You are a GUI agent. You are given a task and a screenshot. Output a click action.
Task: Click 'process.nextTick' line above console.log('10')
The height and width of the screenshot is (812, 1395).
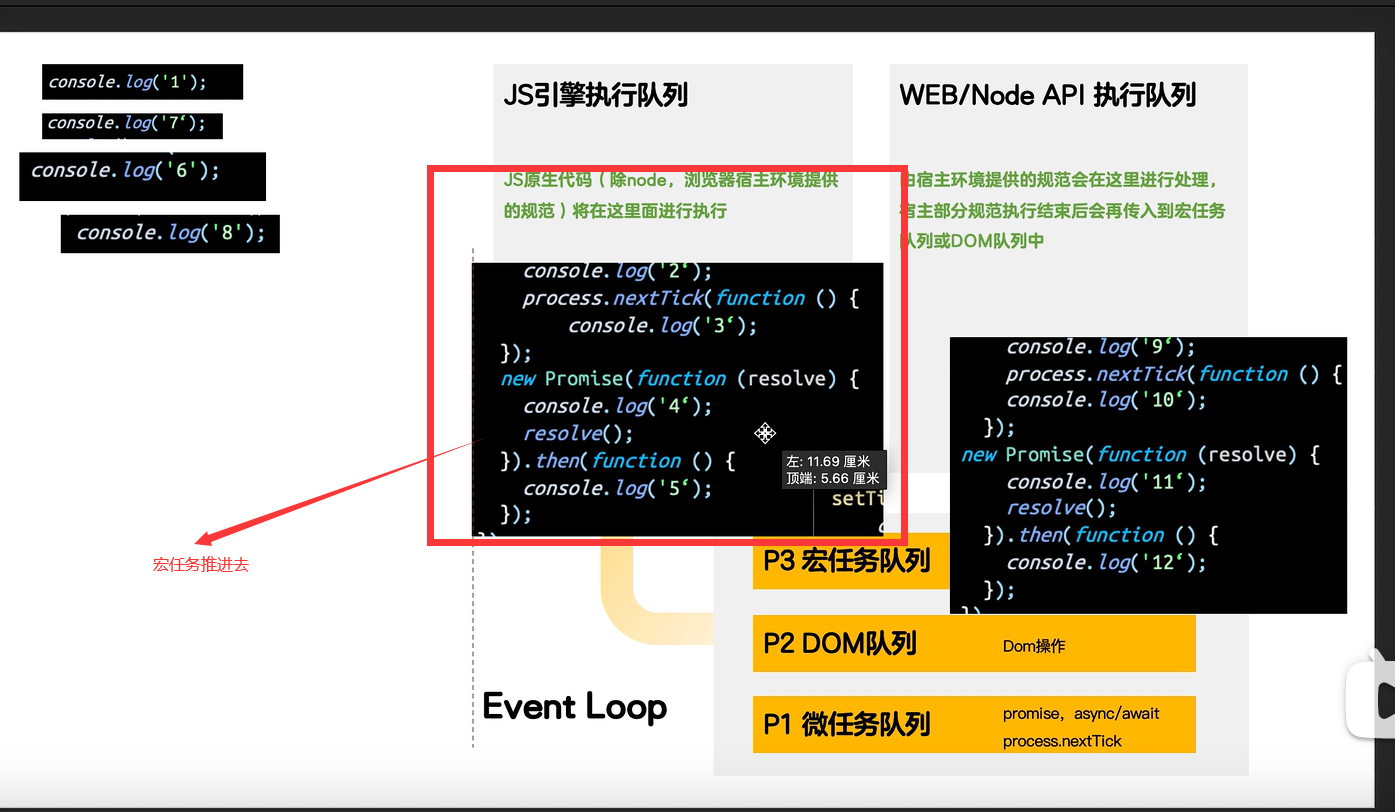(x=1174, y=374)
